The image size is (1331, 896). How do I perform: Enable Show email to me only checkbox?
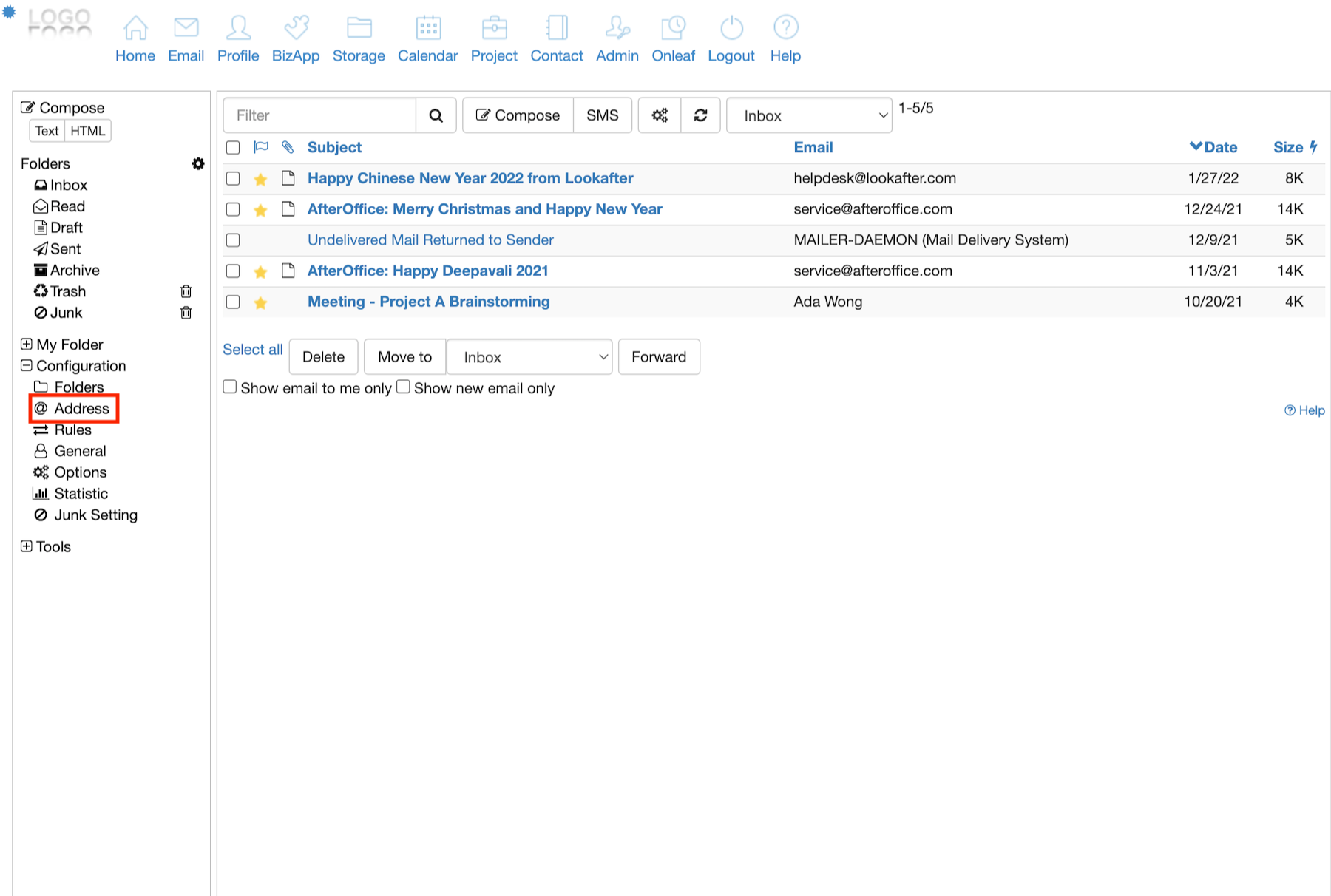(230, 387)
